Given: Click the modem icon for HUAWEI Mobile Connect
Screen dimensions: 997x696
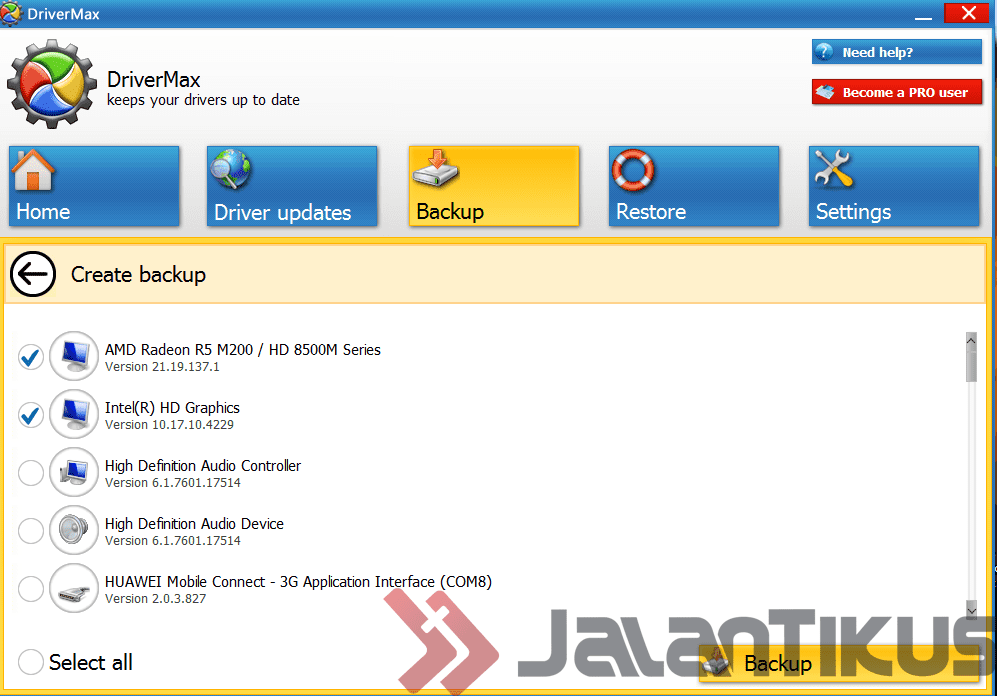Looking at the screenshot, I should [74, 588].
